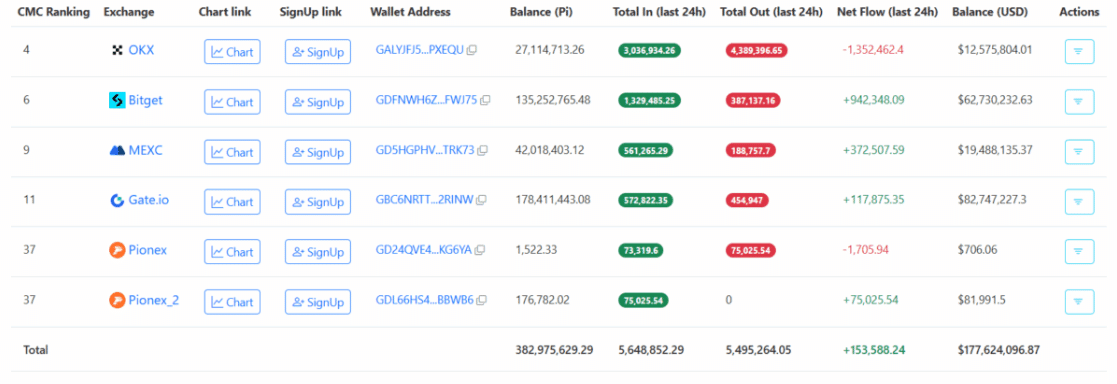Click the Pionex_2 exchange logo
Screen dimensions: 1117x384
(x=117, y=300)
